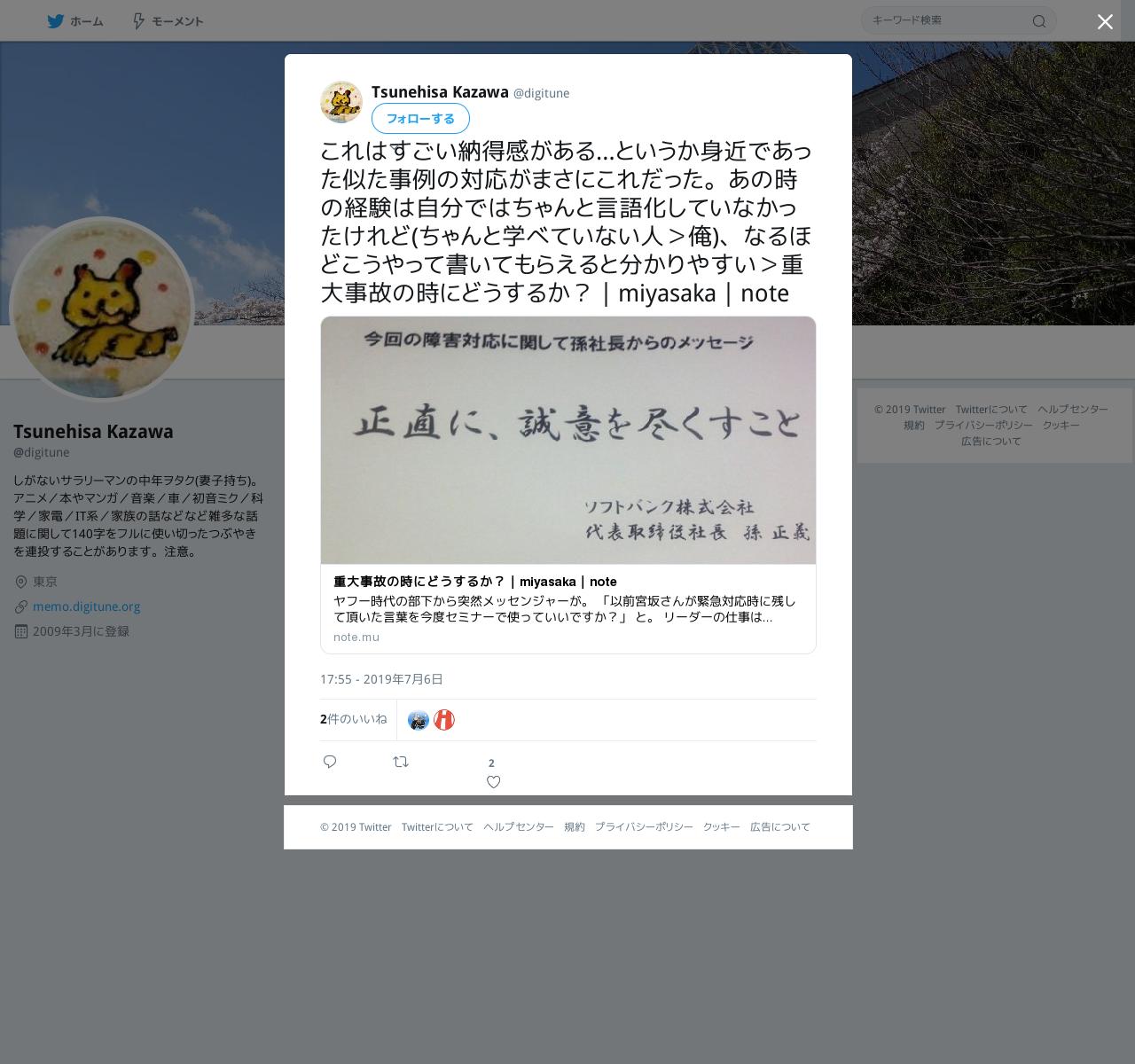Click the フォローする follow button

click(x=420, y=119)
